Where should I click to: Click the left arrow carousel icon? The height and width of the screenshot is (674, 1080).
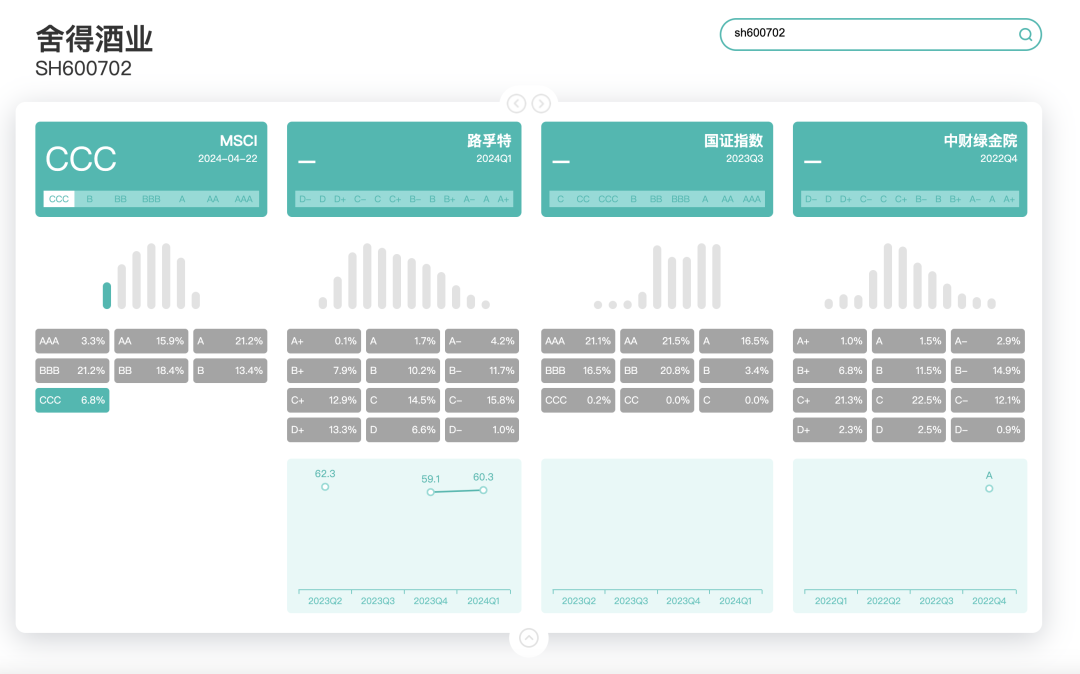[516, 103]
